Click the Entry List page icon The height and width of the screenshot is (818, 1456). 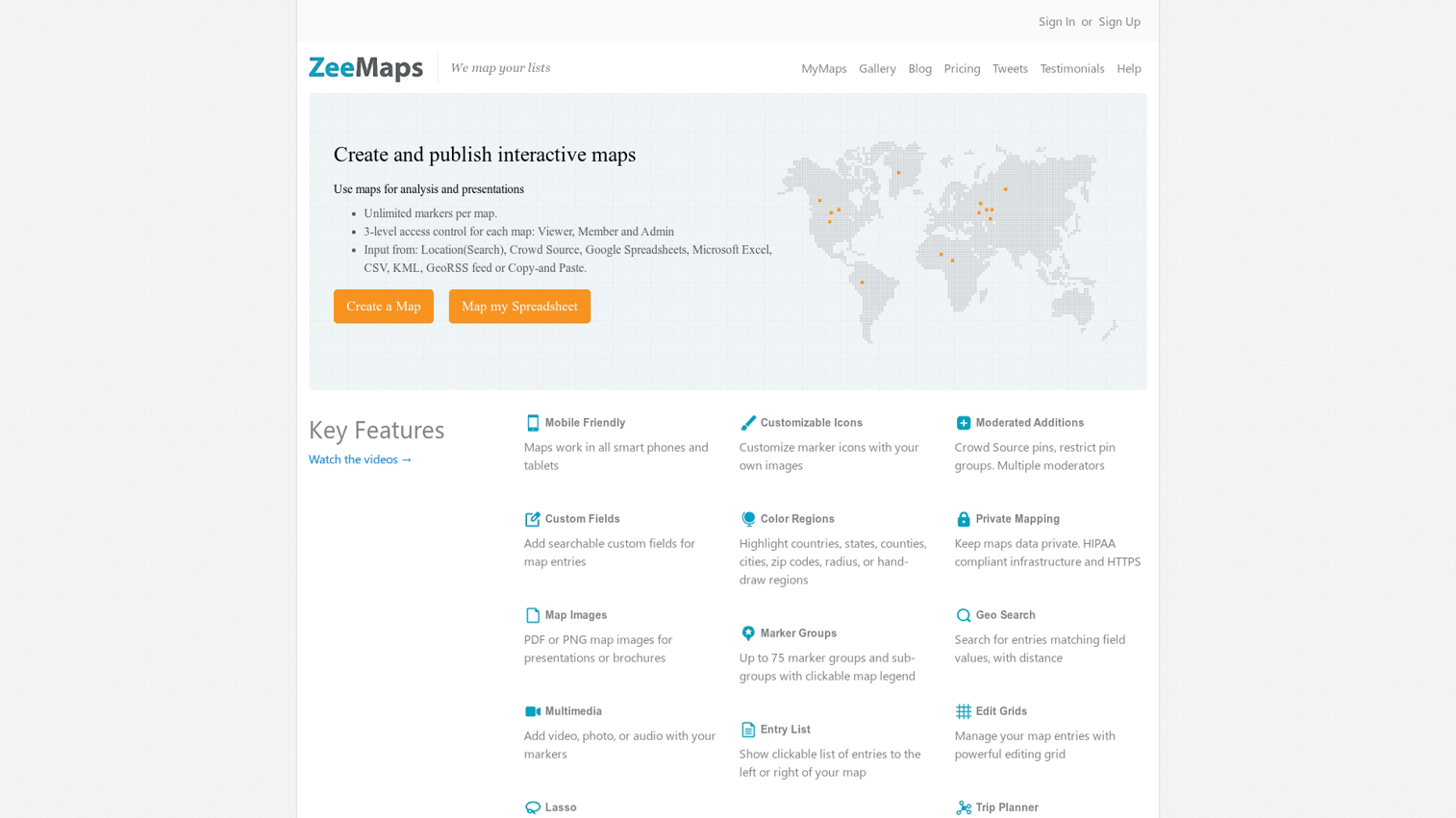tap(748, 730)
